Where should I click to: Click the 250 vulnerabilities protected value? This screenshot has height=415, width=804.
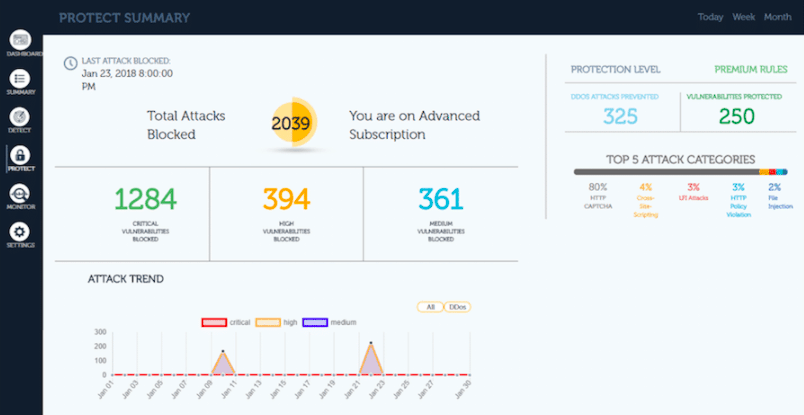(737, 116)
